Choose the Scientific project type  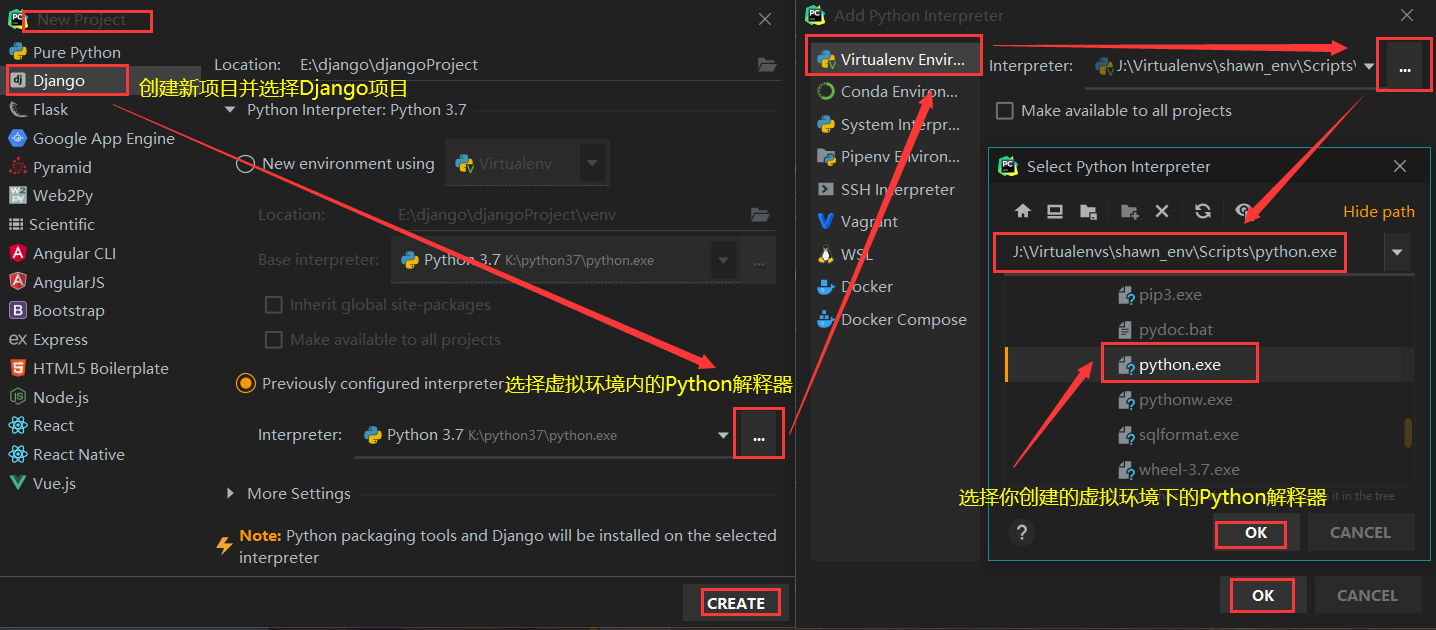coord(61,224)
